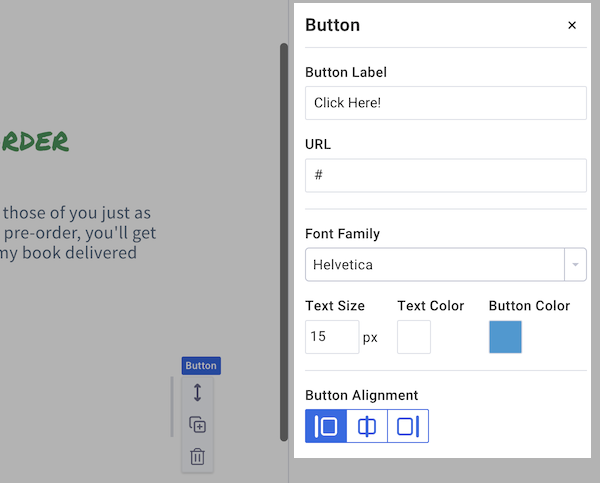Select the blue Button tag label
600x483 pixels.
pos(201,366)
